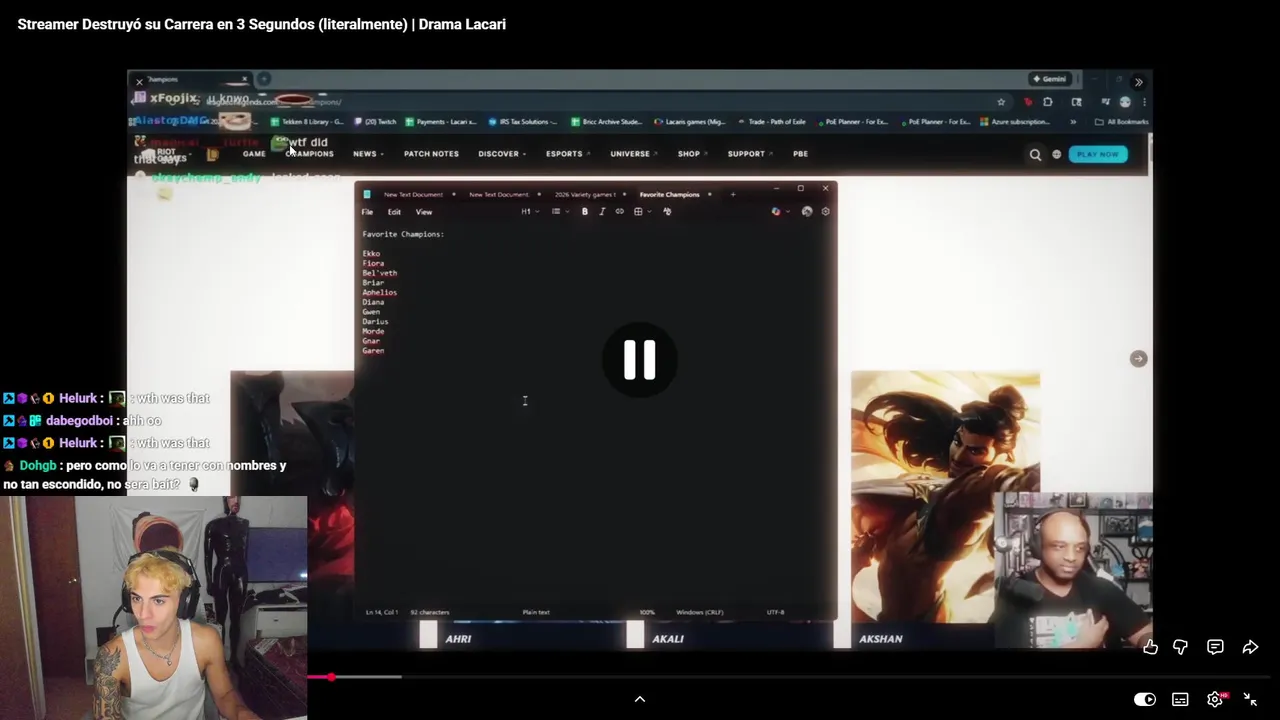Viewport: 1280px width, 720px height.
Task: Open Notepad account avatar
Action: coord(807,212)
